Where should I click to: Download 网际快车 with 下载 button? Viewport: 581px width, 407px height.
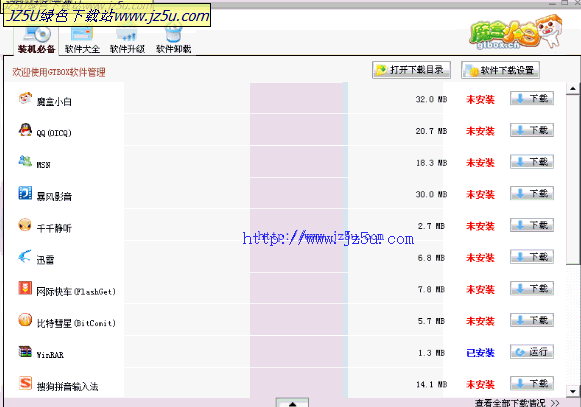click(x=532, y=288)
